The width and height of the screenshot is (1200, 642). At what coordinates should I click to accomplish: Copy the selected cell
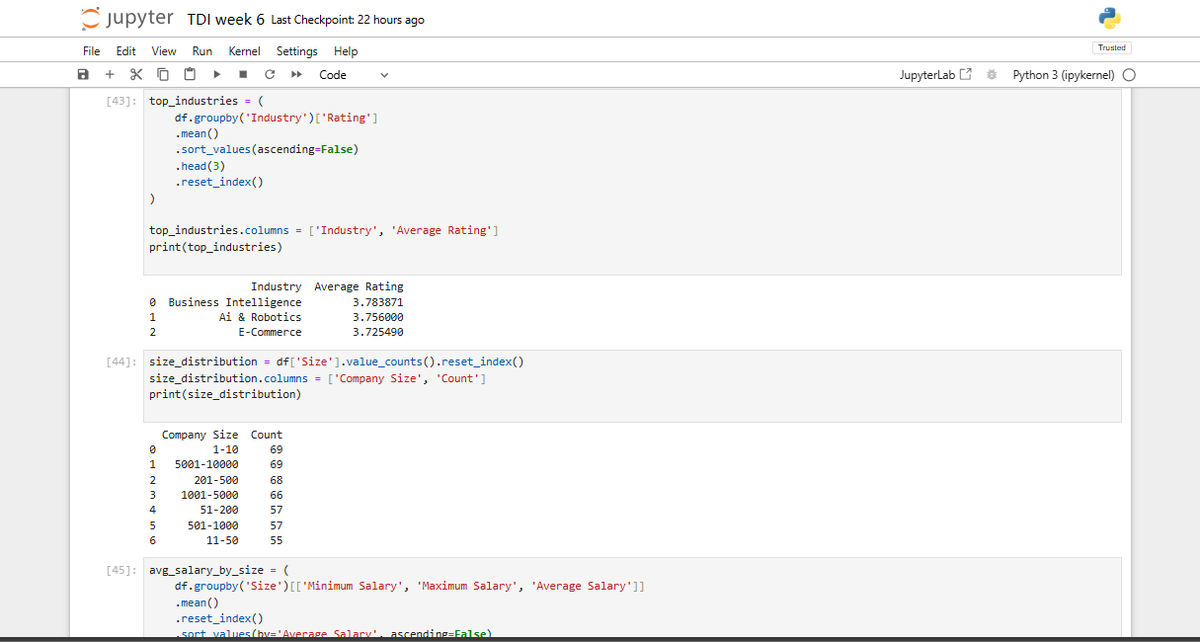pos(162,75)
